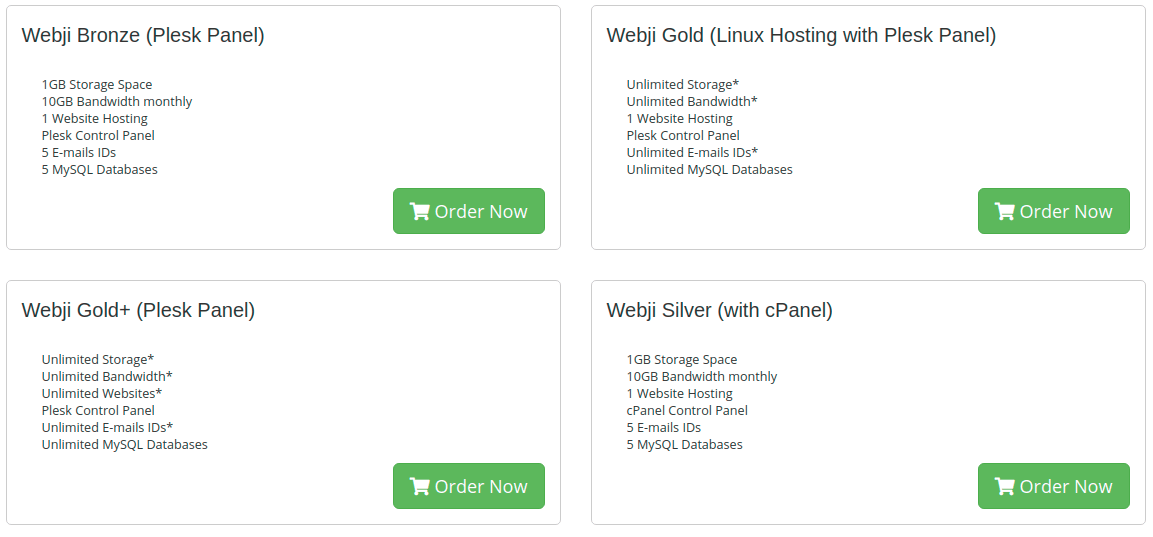Click the Webji Gold+ (Plesk Panel) title
The image size is (1153, 537).
138,310
